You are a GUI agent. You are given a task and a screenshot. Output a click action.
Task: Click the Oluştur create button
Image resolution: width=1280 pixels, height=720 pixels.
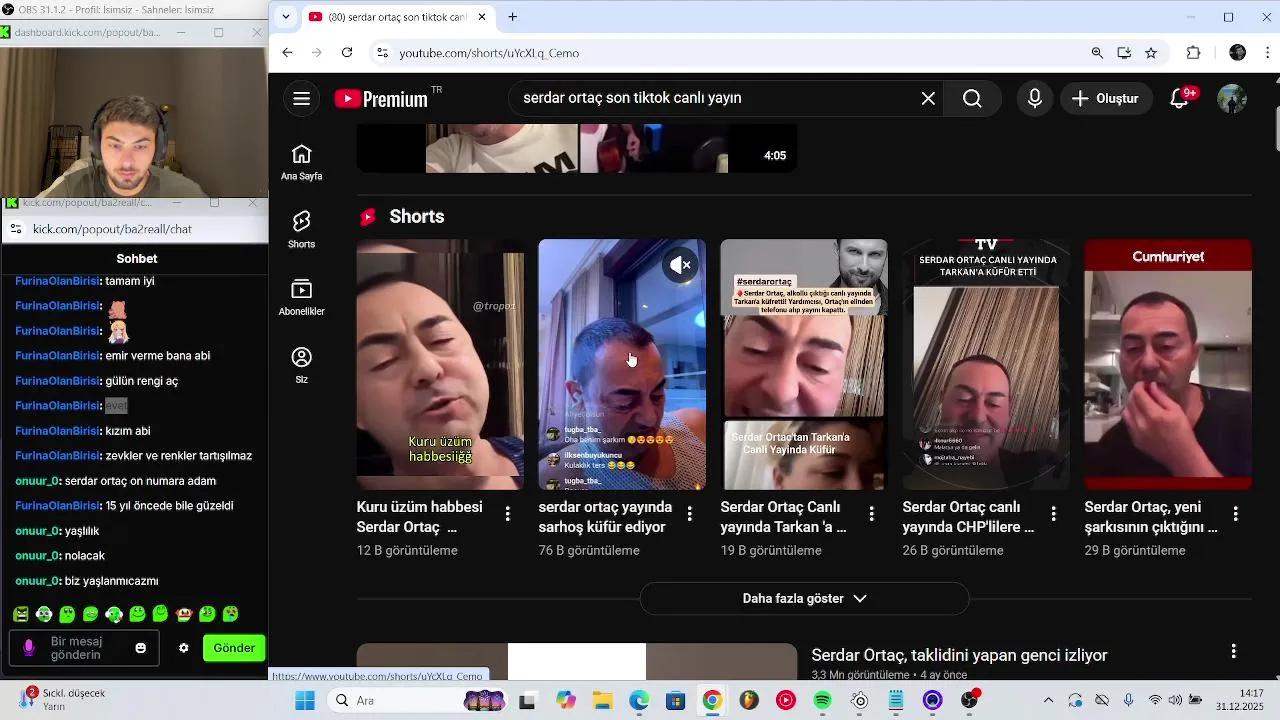1105,98
